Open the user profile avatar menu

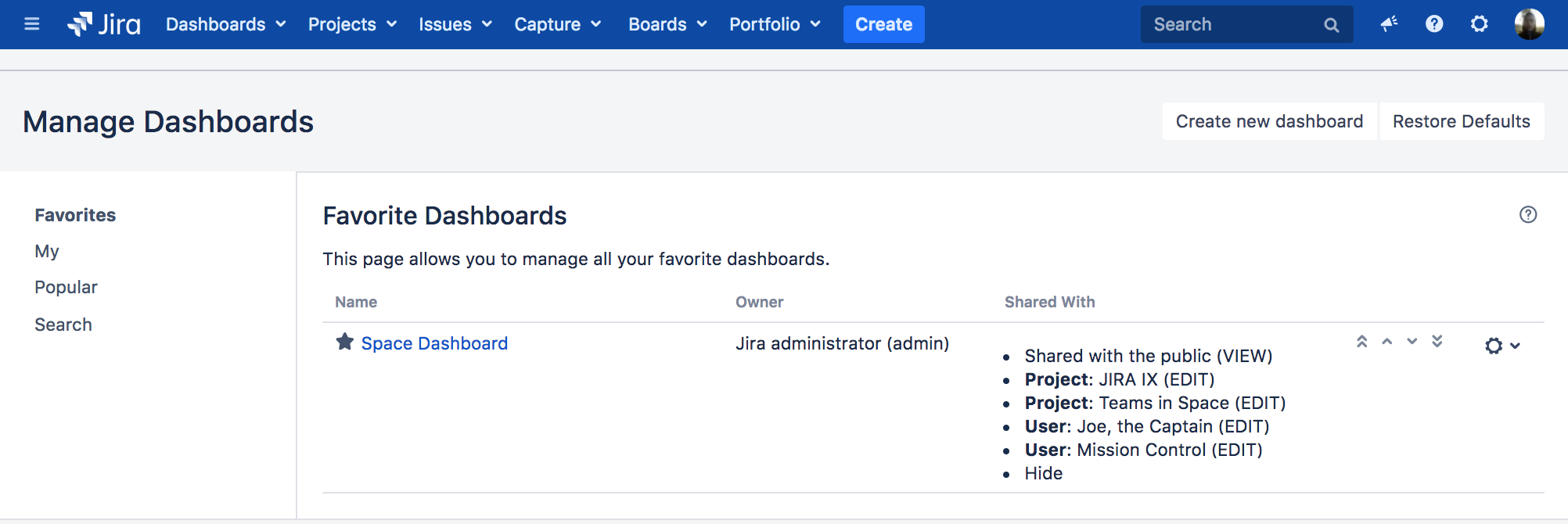coord(1529,24)
